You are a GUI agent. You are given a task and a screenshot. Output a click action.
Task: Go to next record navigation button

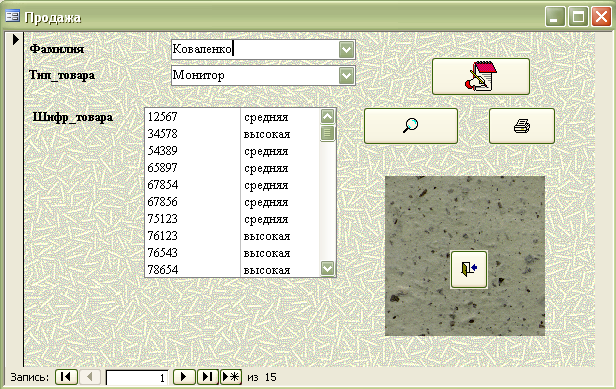pos(183,377)
